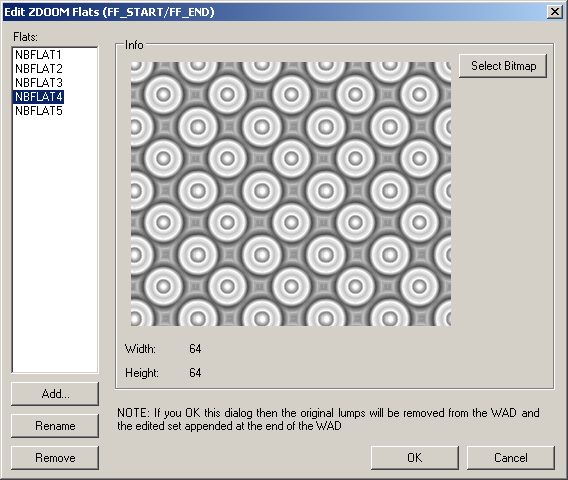568x480 pixels.
Task: Click the Info group label
Action: pos(134,45)
